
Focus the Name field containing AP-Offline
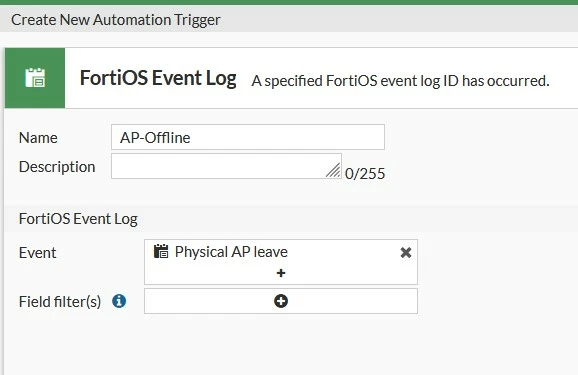[248, 137]
